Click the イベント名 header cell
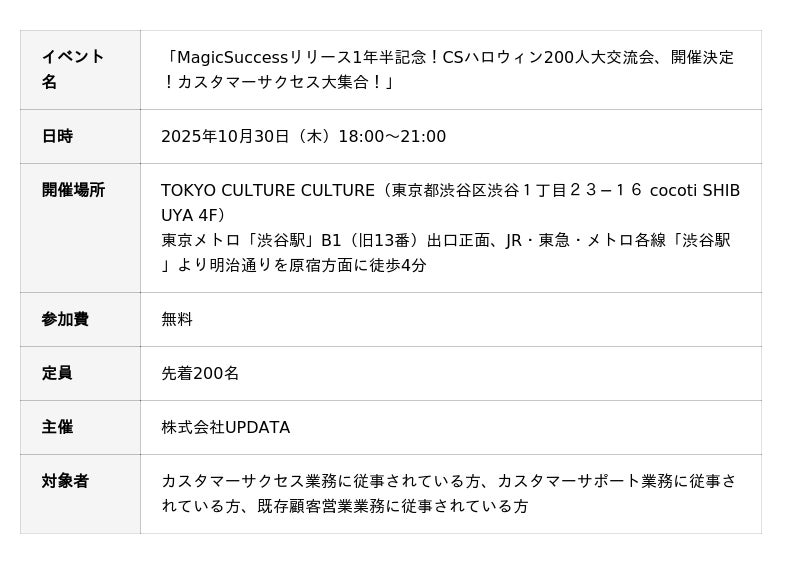The width and height of the screenshot is (800, 564). pos(80,70)
